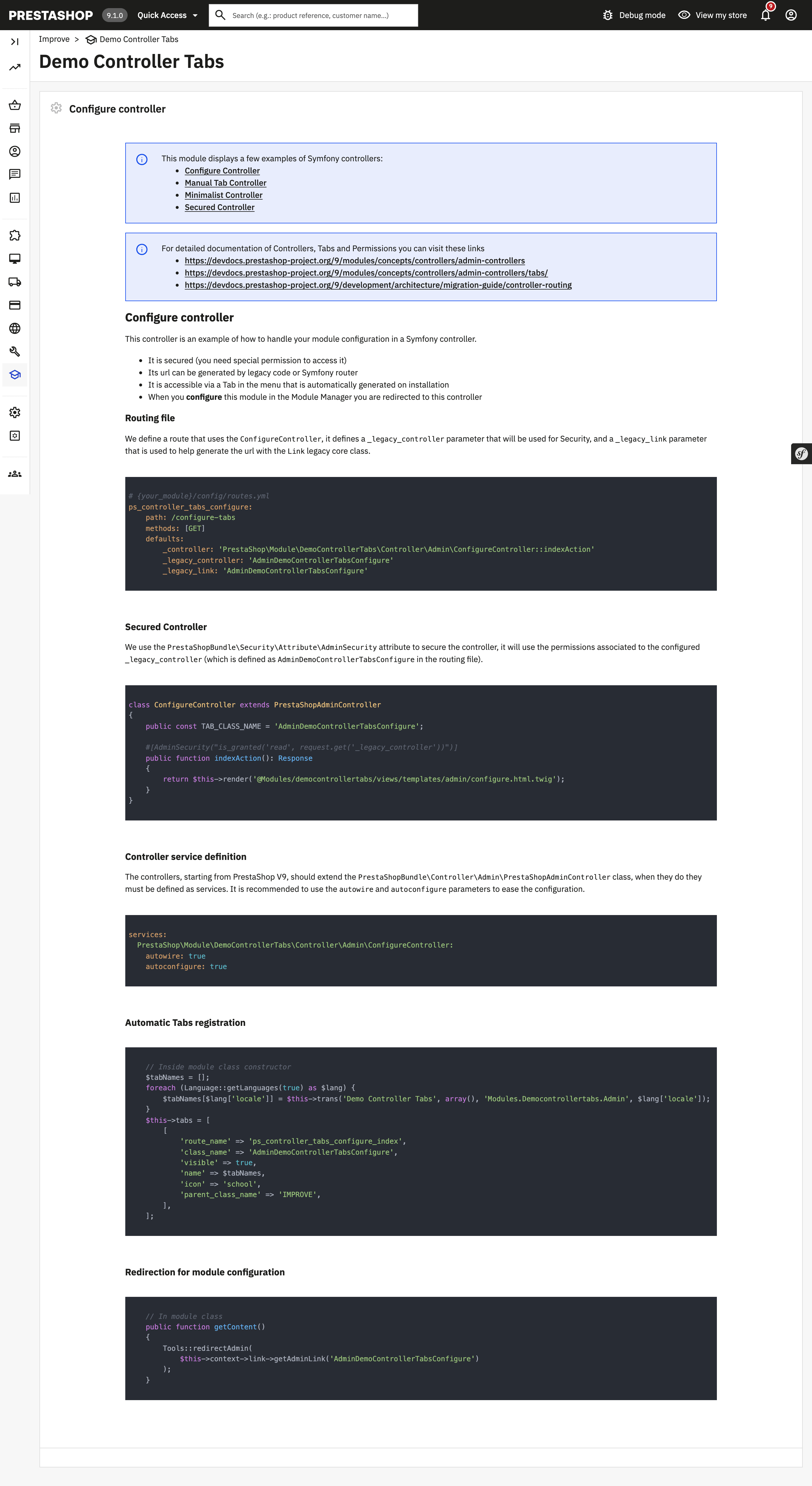This screenshot has width=812, height=1486.
Task: Open the Modules section via puzzle icon
Action: [15, 235]
